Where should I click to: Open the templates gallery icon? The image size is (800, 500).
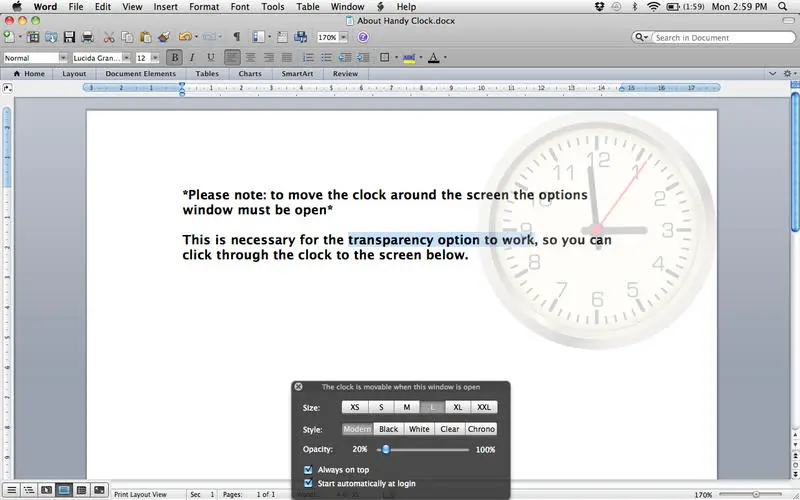point(33,37)
